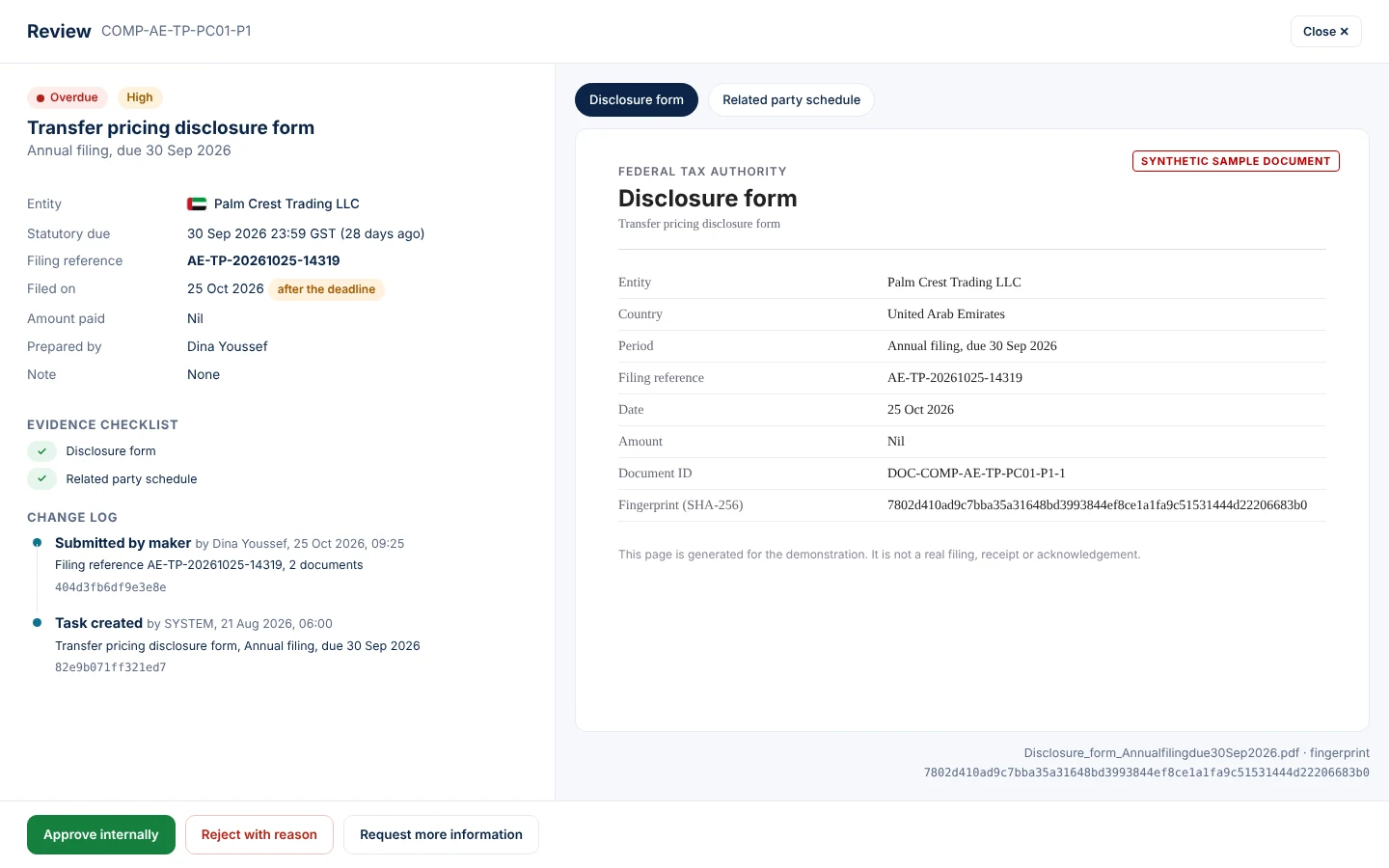1389x868 pixels.
Task: Click the Overdue status badge
Action: (x=68, y=97)
